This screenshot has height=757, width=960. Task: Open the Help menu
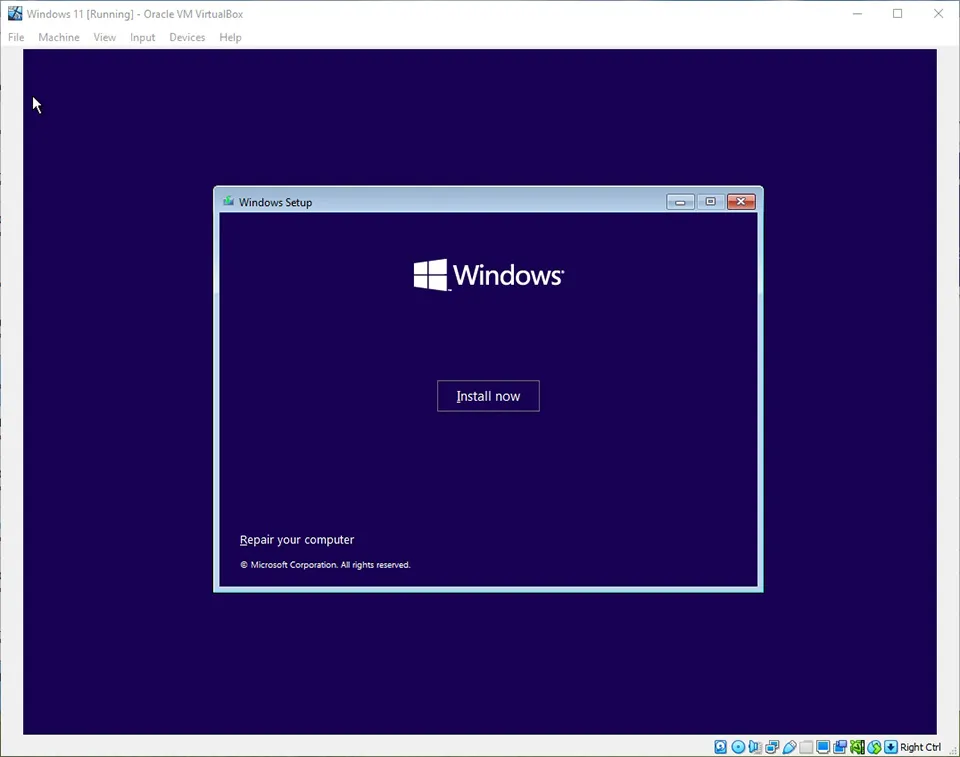point(230,37)
